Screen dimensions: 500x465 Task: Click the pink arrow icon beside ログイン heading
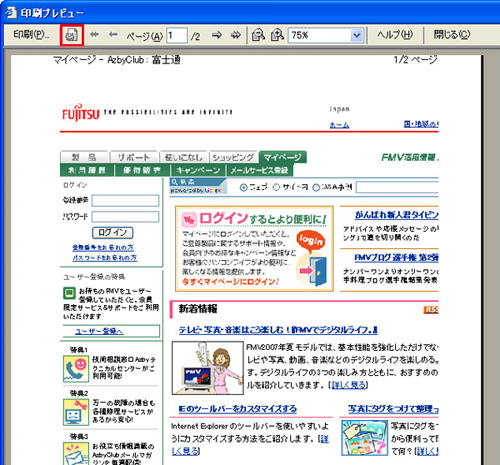pyautogui.click(x=189, y=220)
